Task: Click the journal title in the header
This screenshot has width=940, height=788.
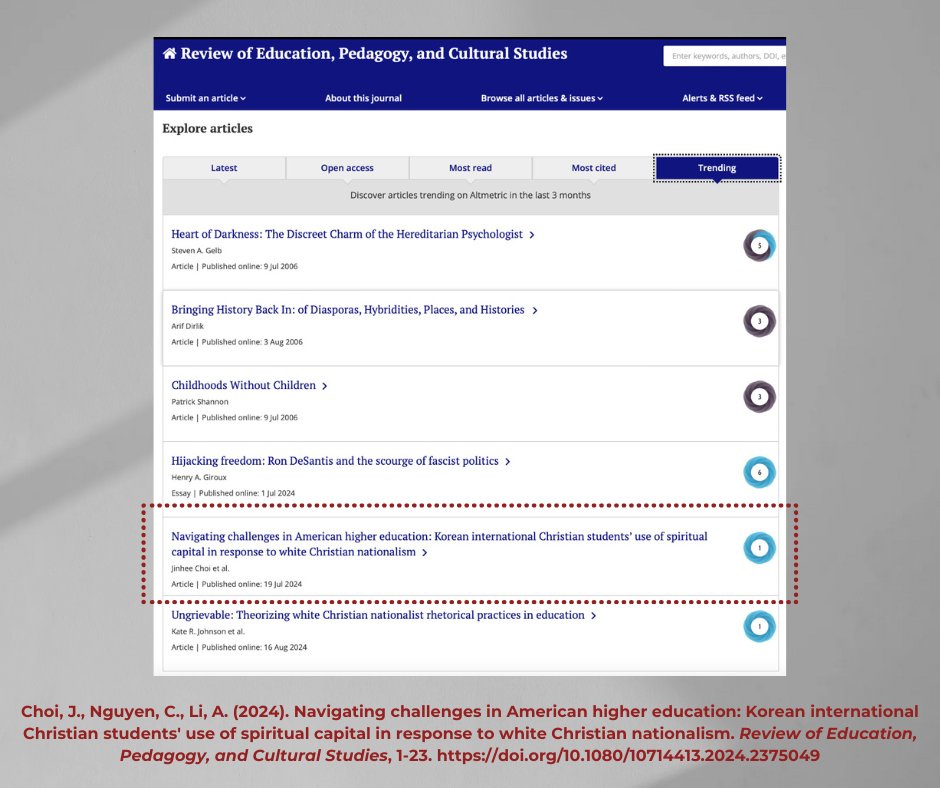Action: 374,53
